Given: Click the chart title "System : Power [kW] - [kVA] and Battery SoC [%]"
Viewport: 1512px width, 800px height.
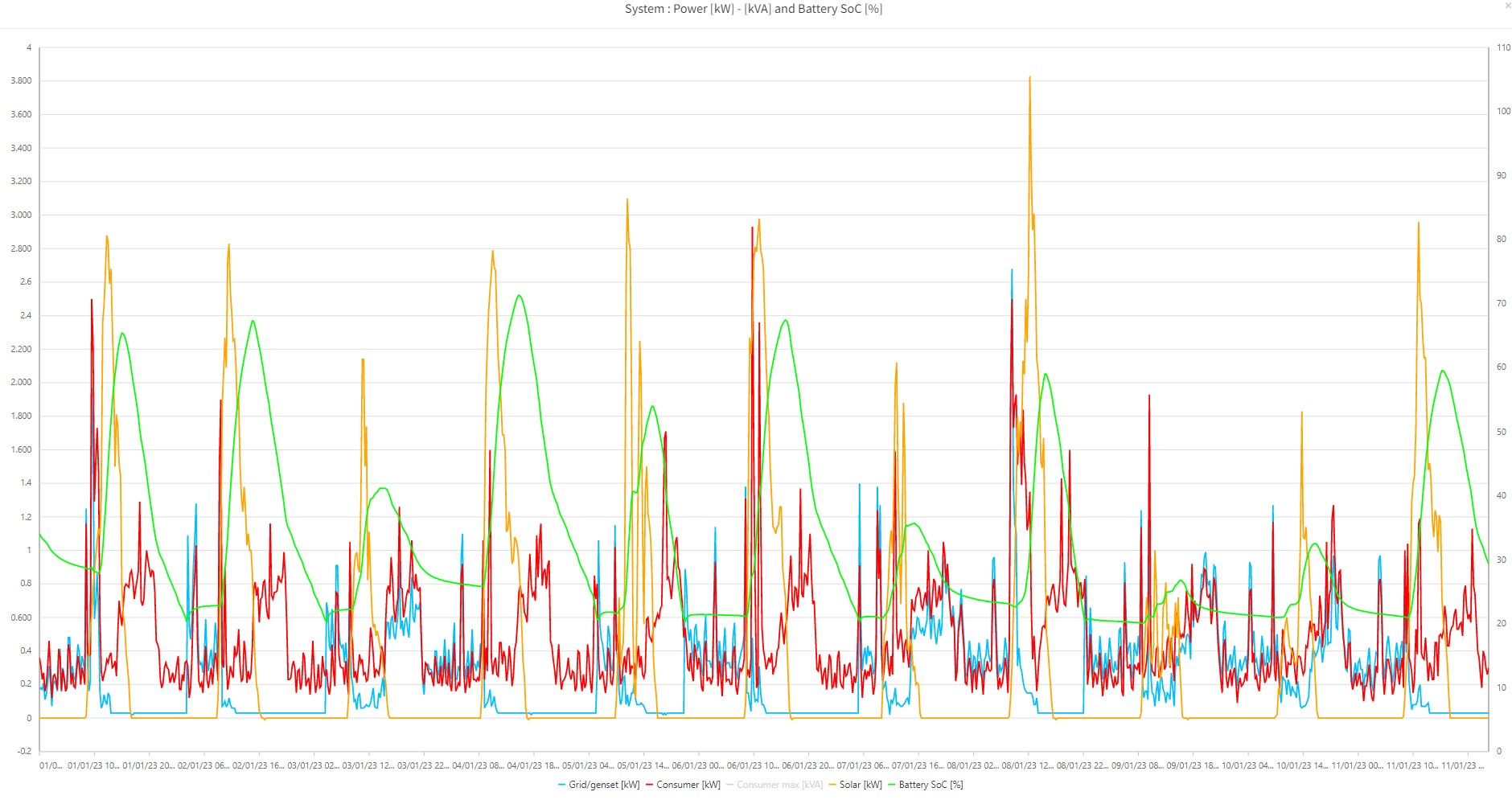Looking at the screenshot, I should point(754,9).
